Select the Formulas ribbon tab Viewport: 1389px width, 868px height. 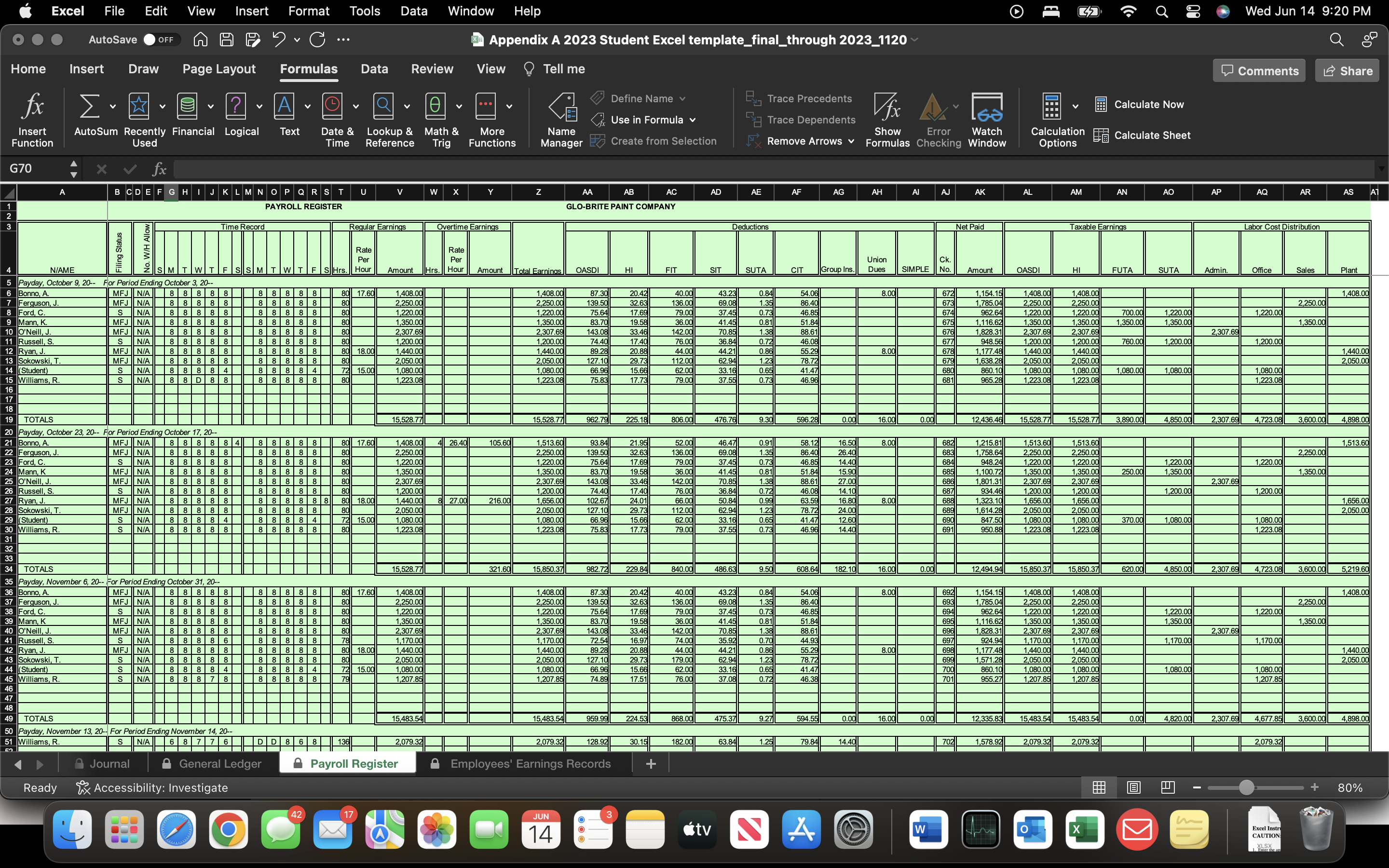click(x=308, y=69)
